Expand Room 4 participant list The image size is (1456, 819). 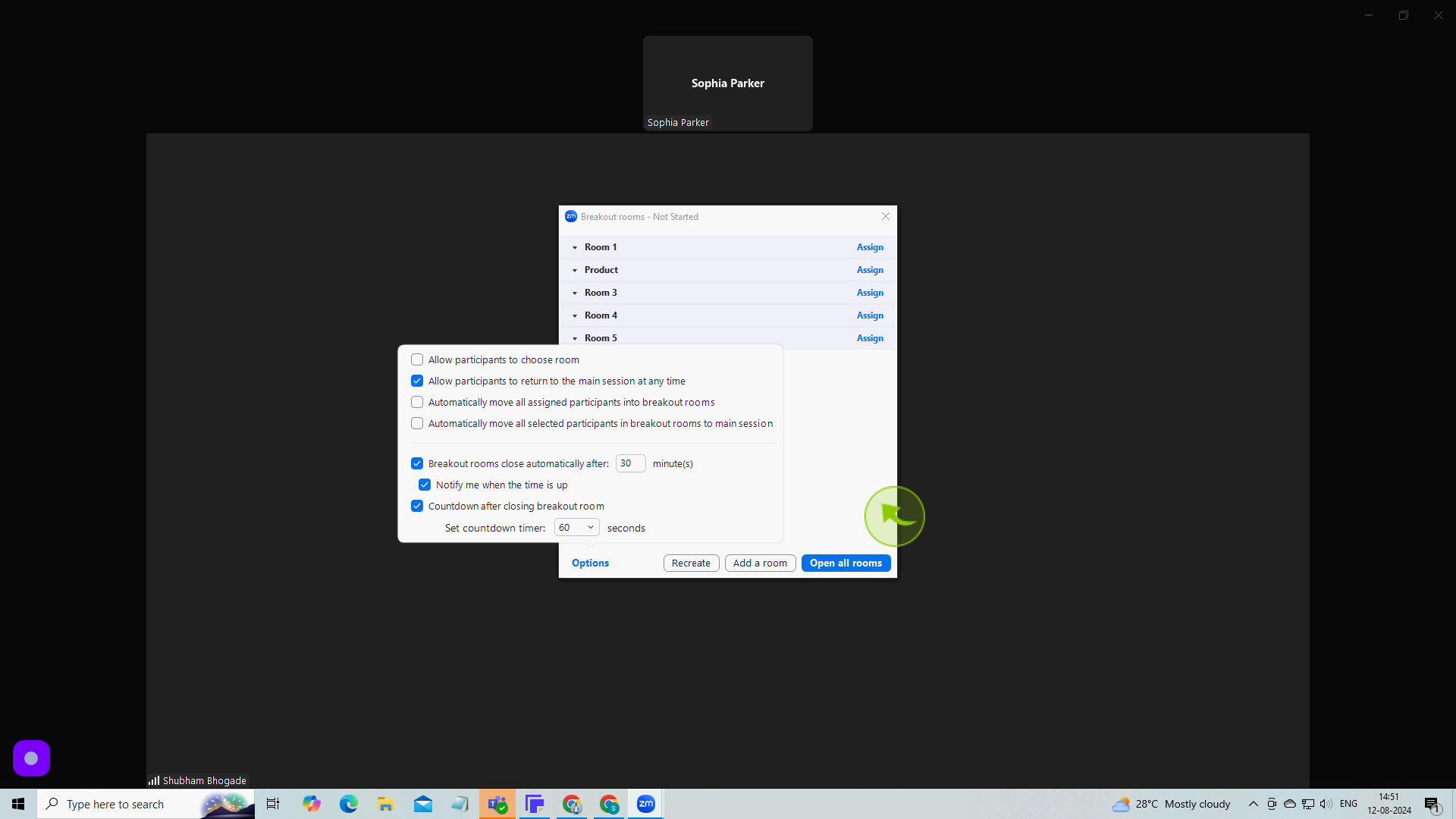pos(575,315)
